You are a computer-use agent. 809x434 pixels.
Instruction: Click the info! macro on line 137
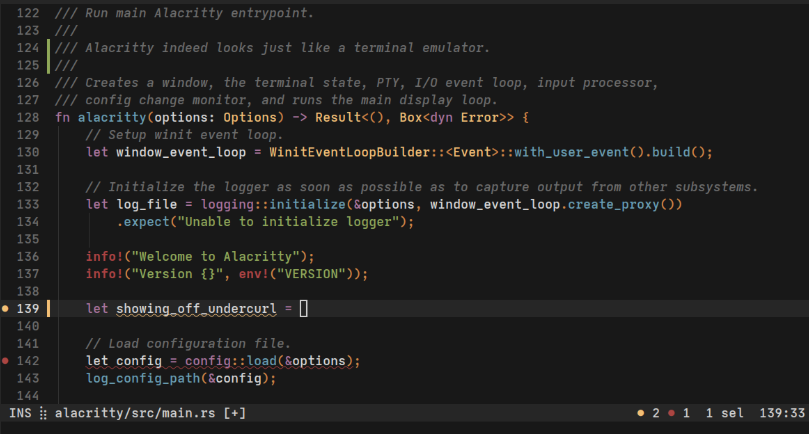[x=105, y=274]
